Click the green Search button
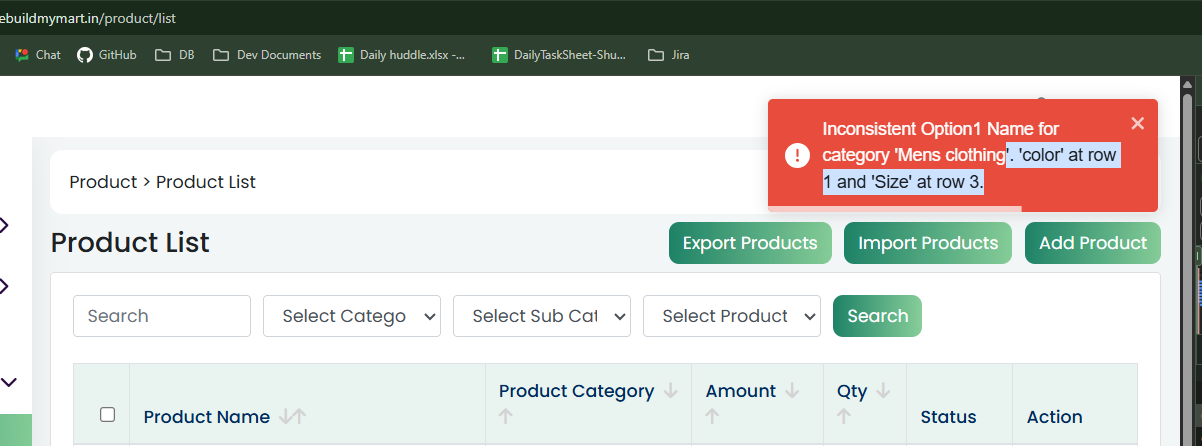 877,316
